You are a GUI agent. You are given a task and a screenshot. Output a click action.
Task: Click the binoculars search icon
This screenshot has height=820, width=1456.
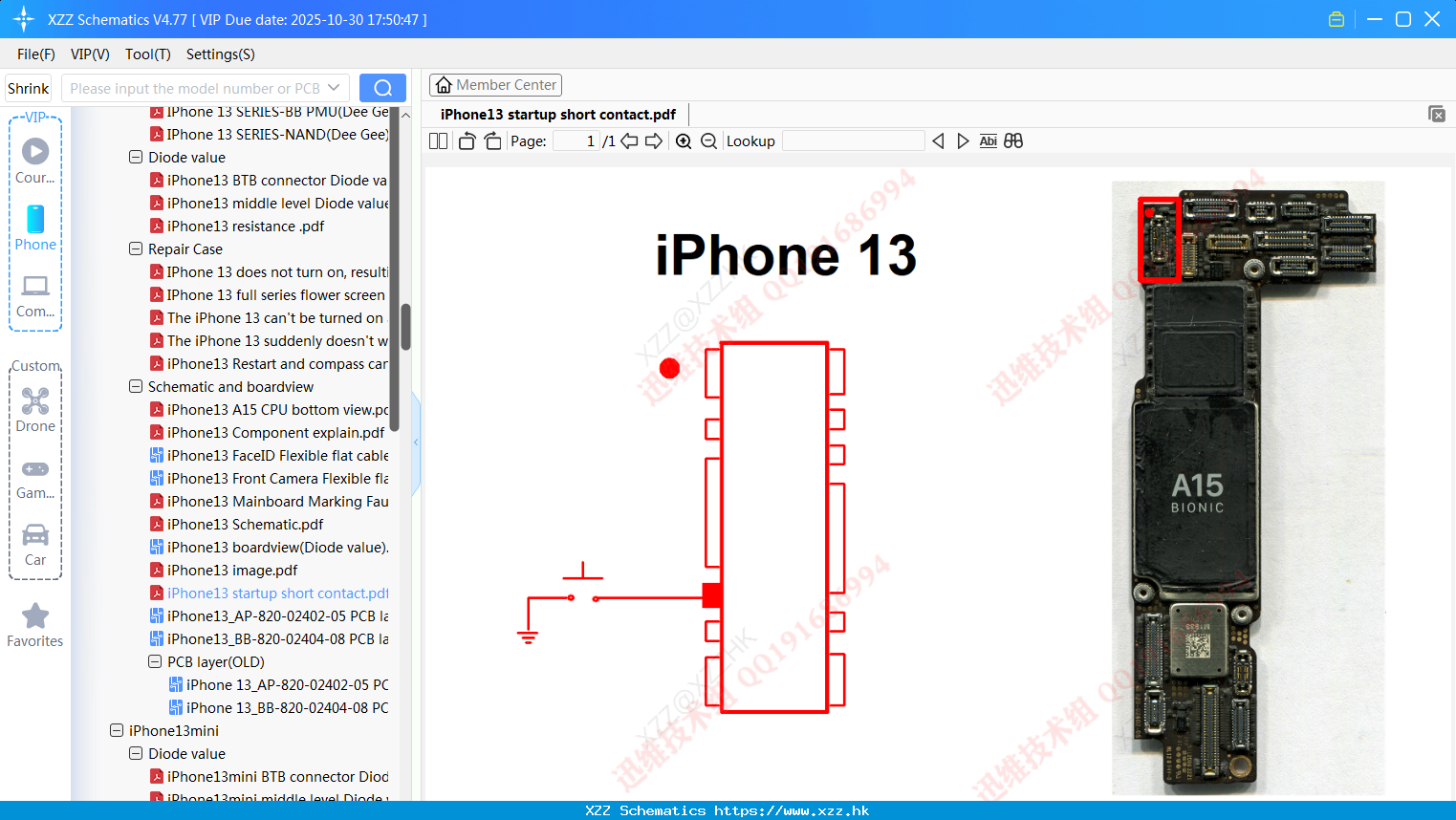coord(1013,141)
